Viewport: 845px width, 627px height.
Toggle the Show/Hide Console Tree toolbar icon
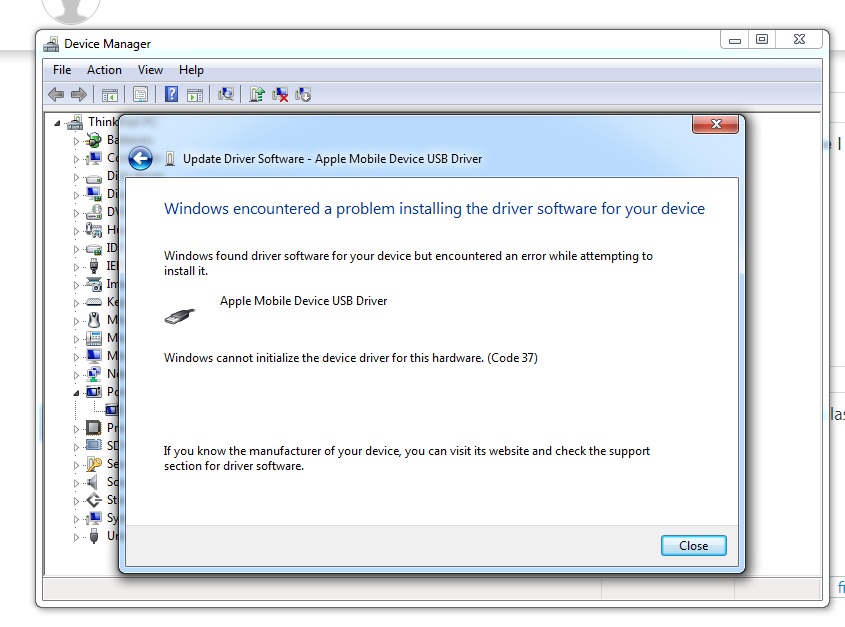click(x=109, y=95)
